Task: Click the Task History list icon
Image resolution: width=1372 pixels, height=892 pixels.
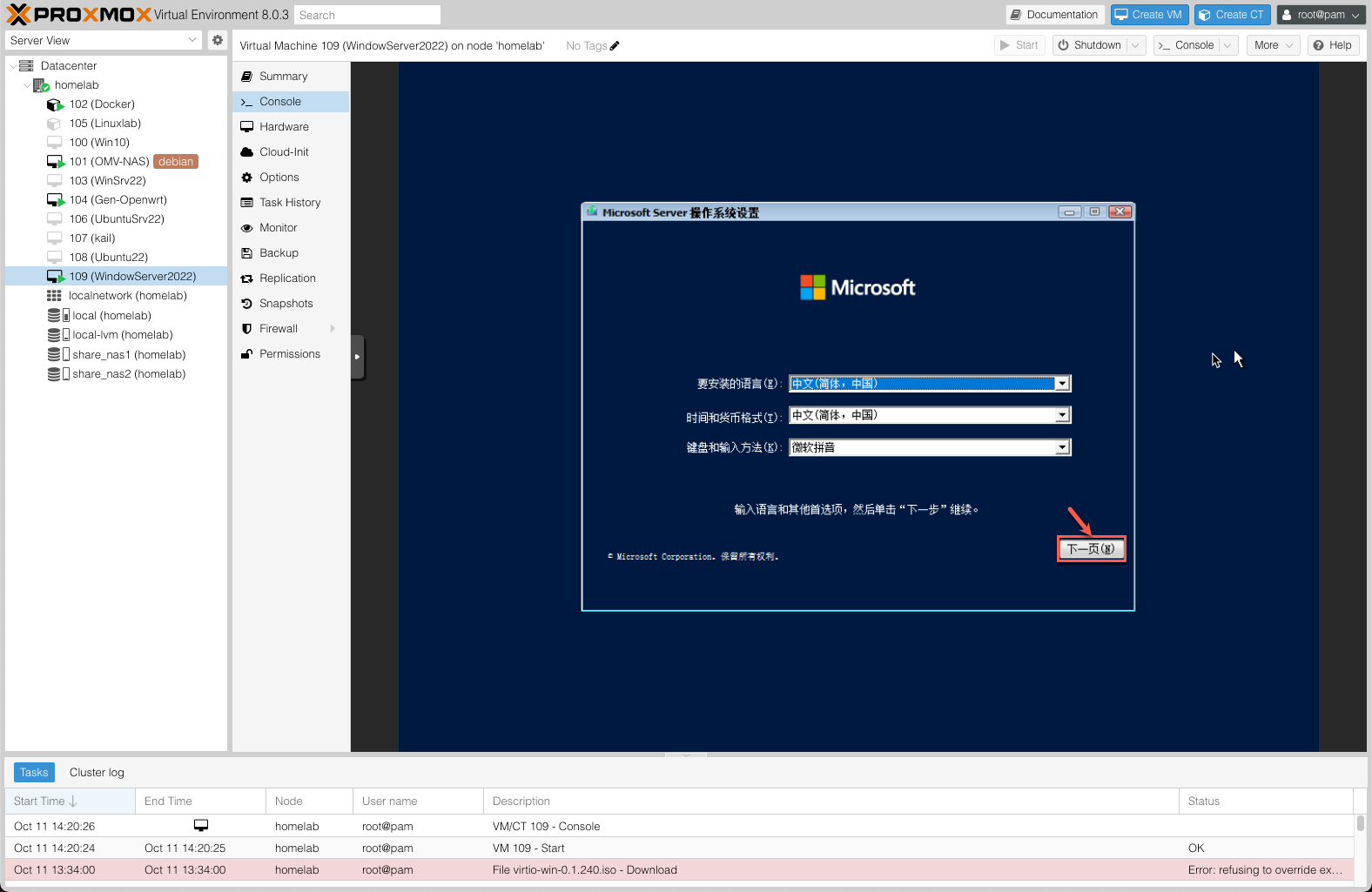Action: [247, 203]
